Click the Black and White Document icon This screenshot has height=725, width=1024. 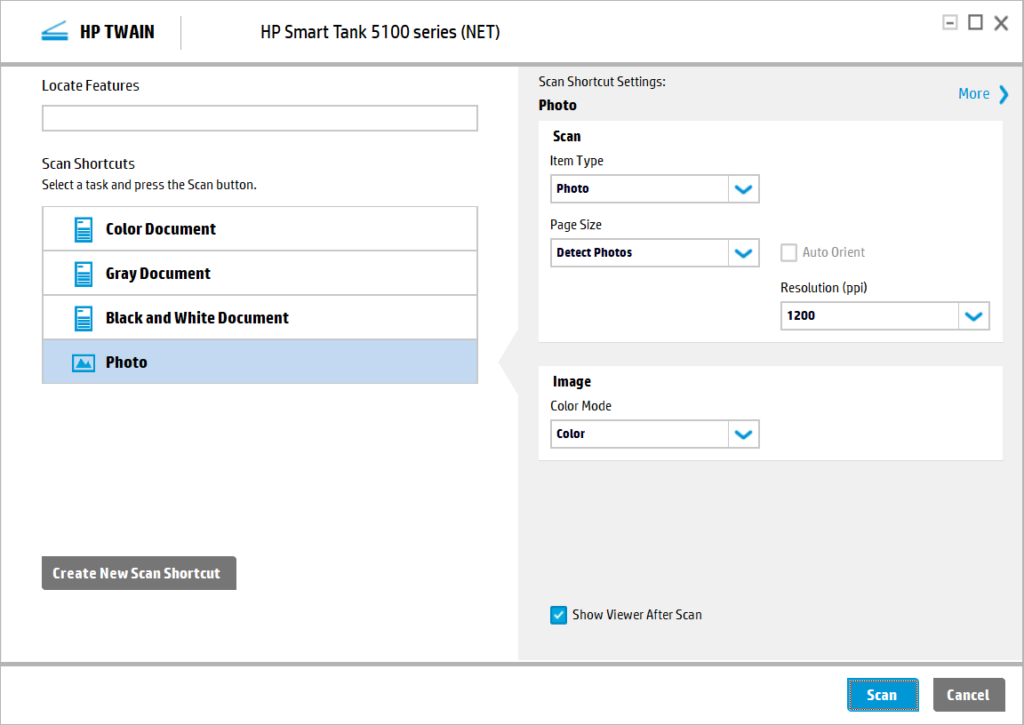point(84,318)
